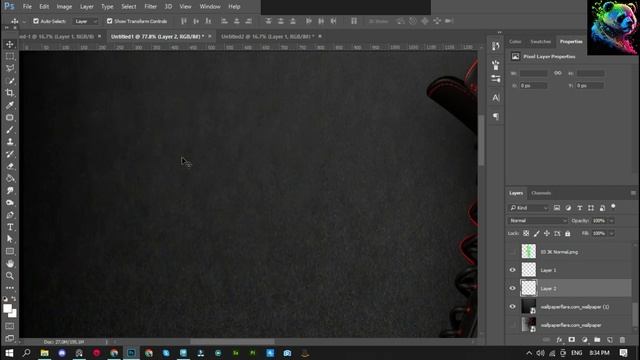Screen dimensions: 640x360
Task: Click the background color swatch
Action: click(x=13, y=314)
